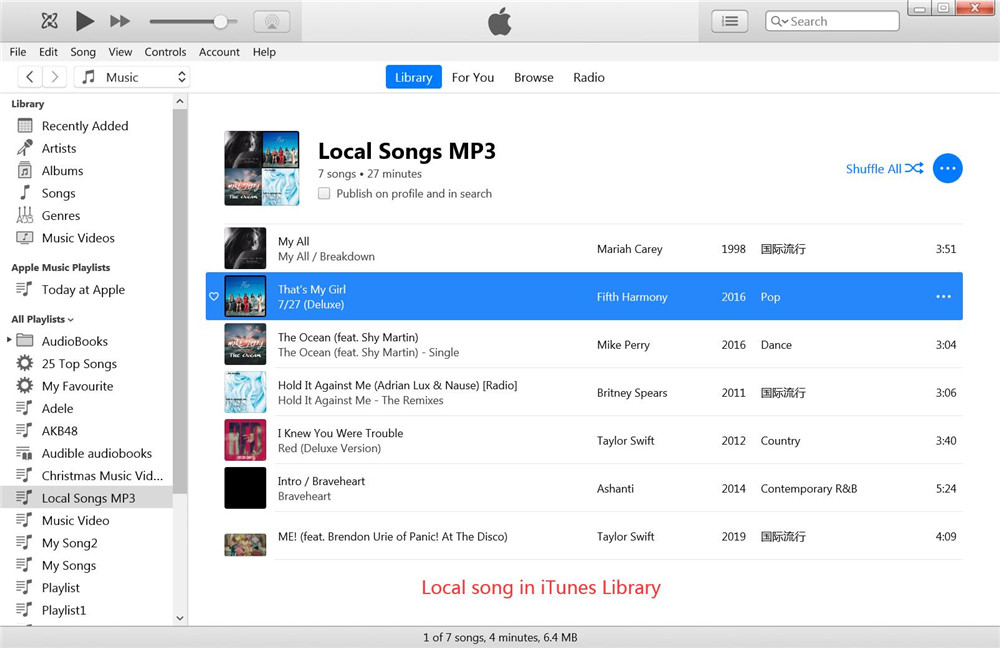This screenshot has height=648, width=1000.
Task: Open the blue playlist more-options circle button
Action: click(948, 168)
